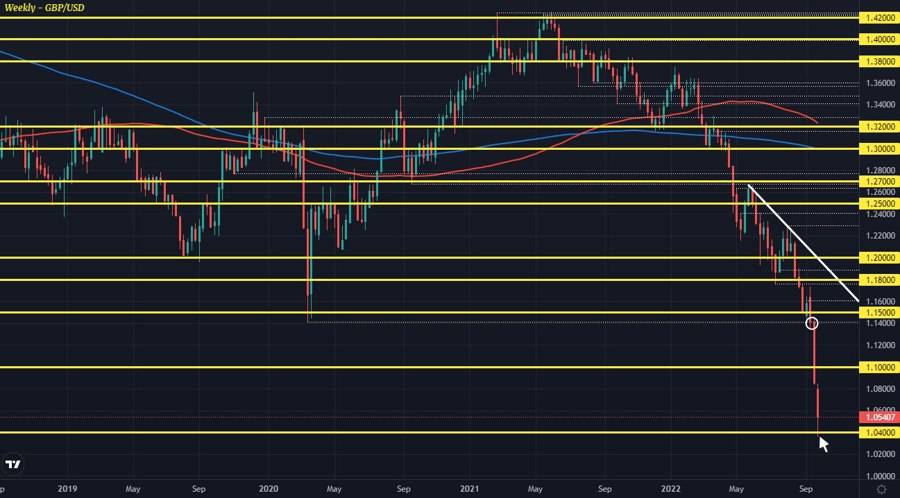
Task: Click the 1.10000 price level label
Action: 879,367
